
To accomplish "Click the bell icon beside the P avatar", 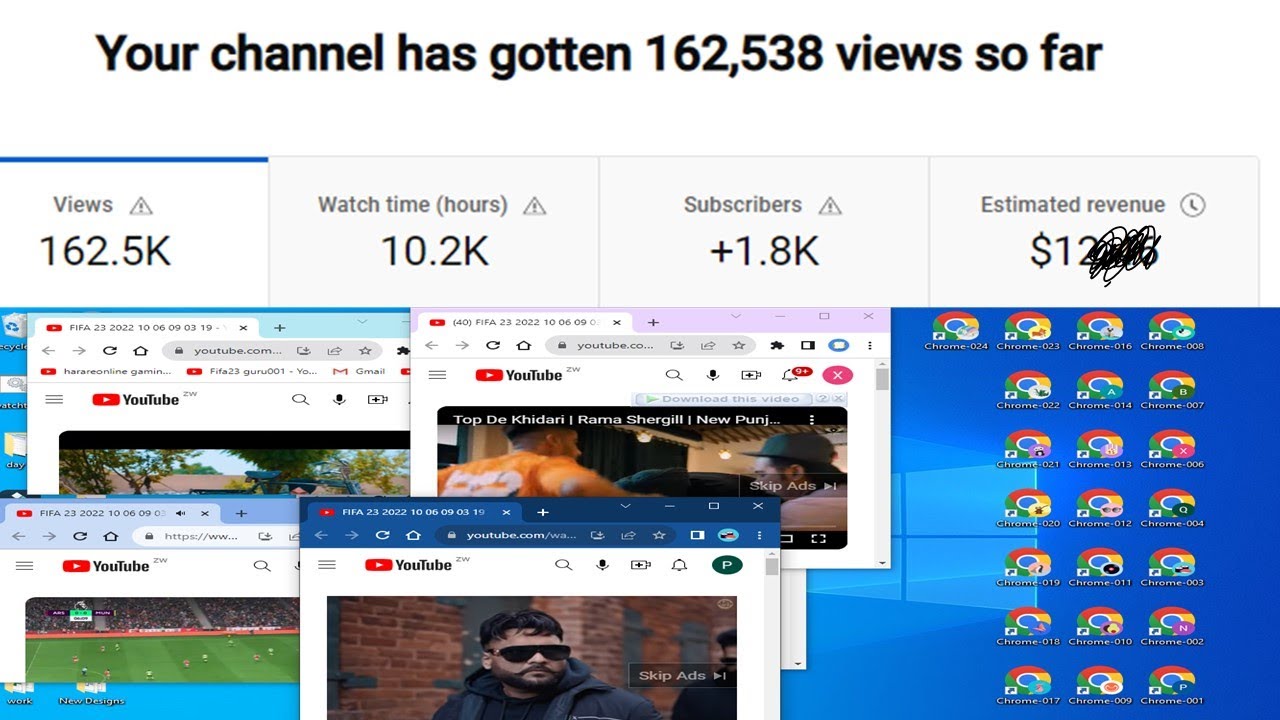I will 679,565.
